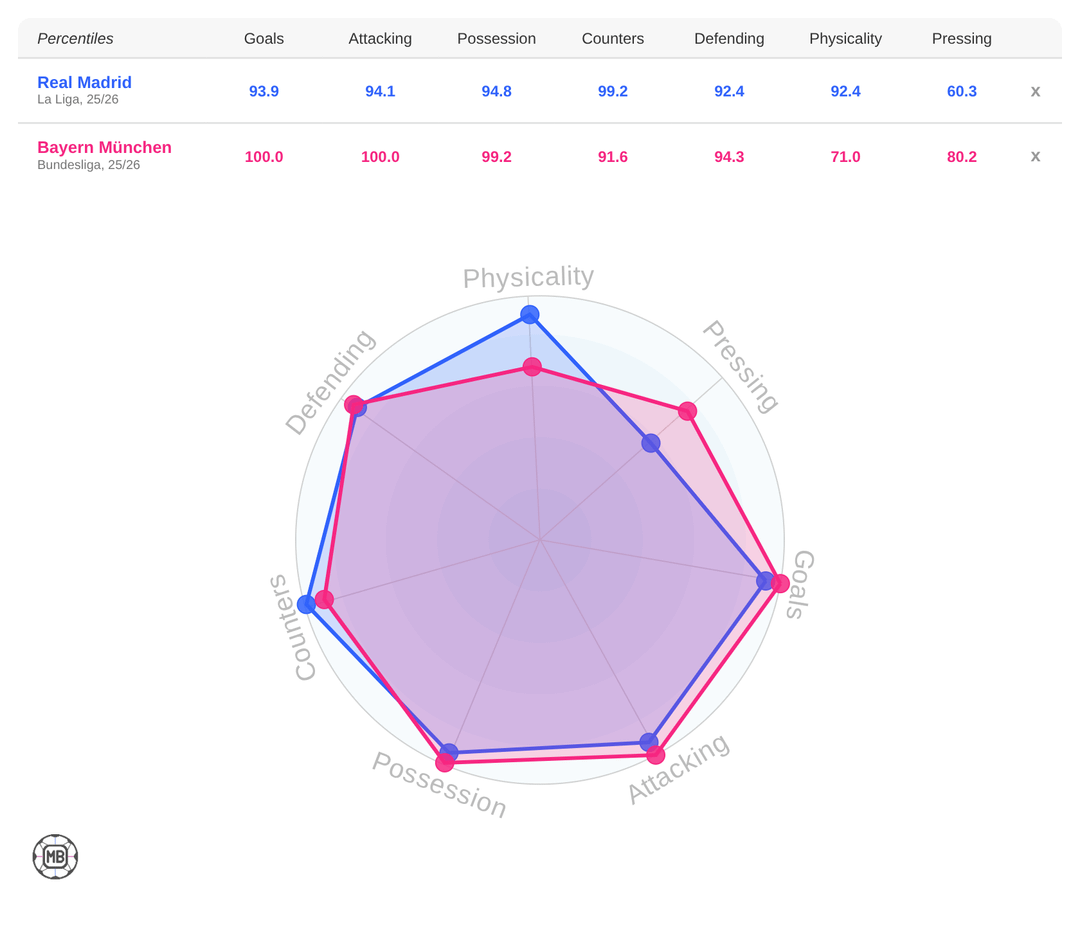Click the blue Counters point on radar

point(307,604)
